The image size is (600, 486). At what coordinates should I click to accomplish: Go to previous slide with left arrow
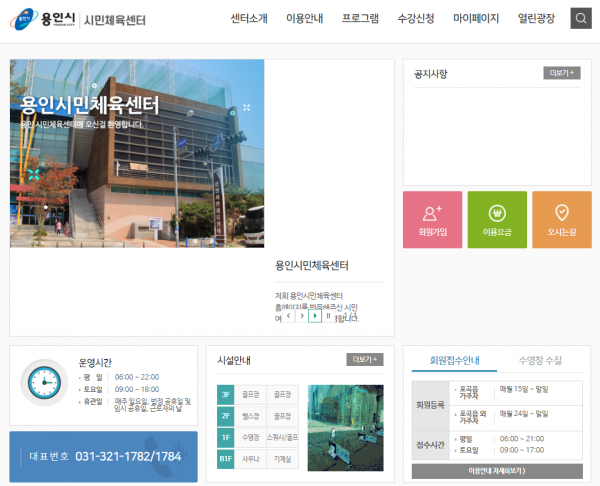289,316
